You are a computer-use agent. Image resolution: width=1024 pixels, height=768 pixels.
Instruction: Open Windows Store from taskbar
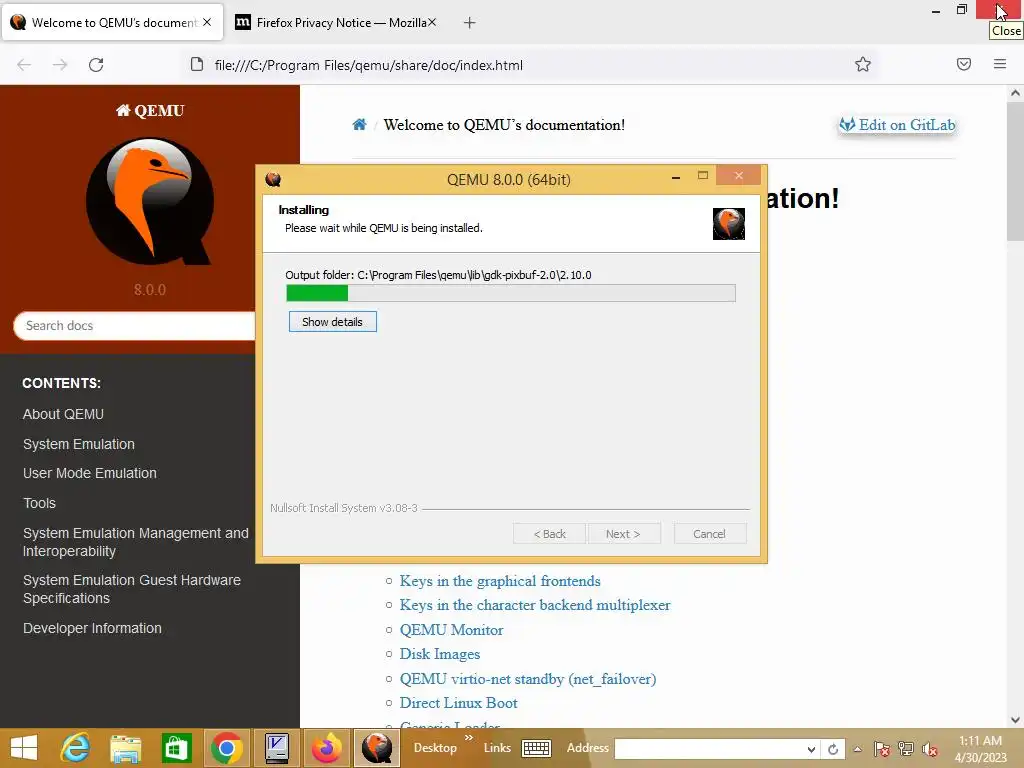(x=176, y=748)
